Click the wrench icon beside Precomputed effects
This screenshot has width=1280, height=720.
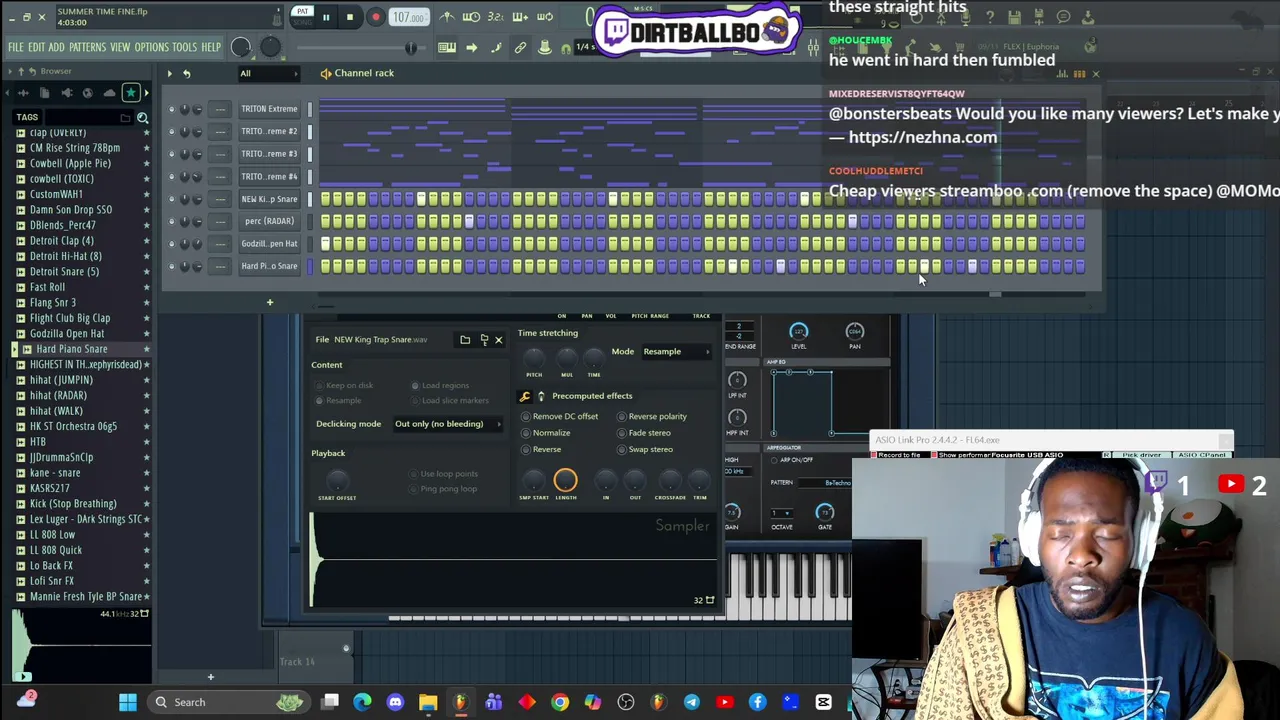(x=524, y=396)
